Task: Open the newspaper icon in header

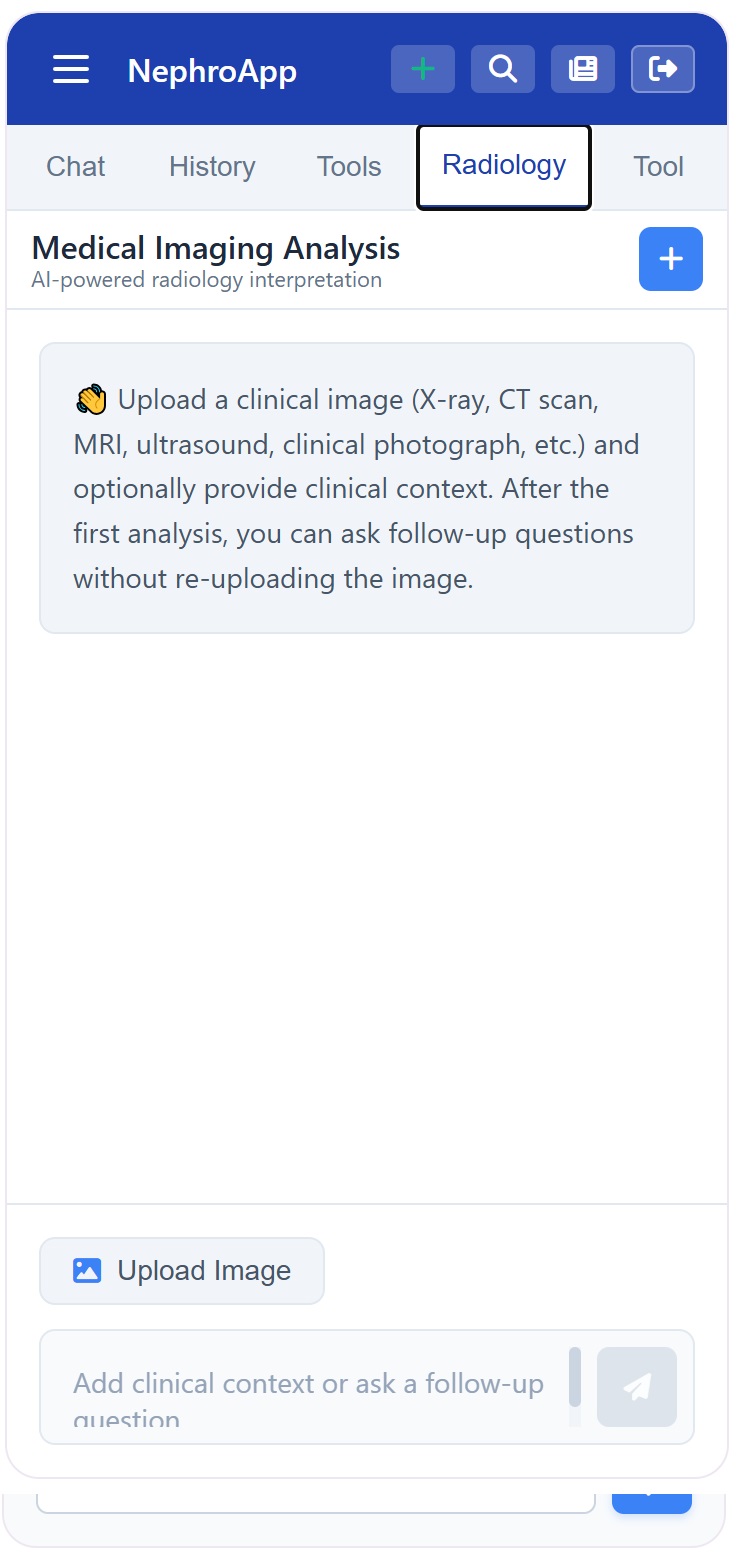Action: point(583,69)
